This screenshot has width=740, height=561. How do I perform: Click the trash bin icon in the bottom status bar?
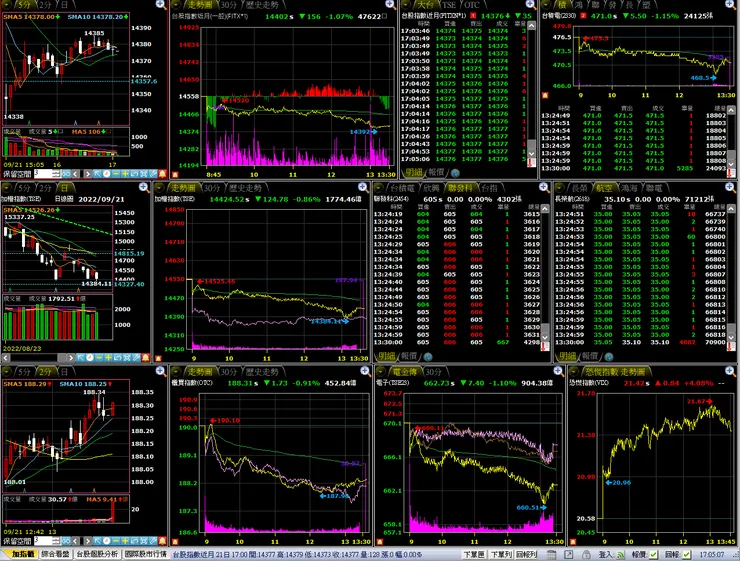[551, 554]
